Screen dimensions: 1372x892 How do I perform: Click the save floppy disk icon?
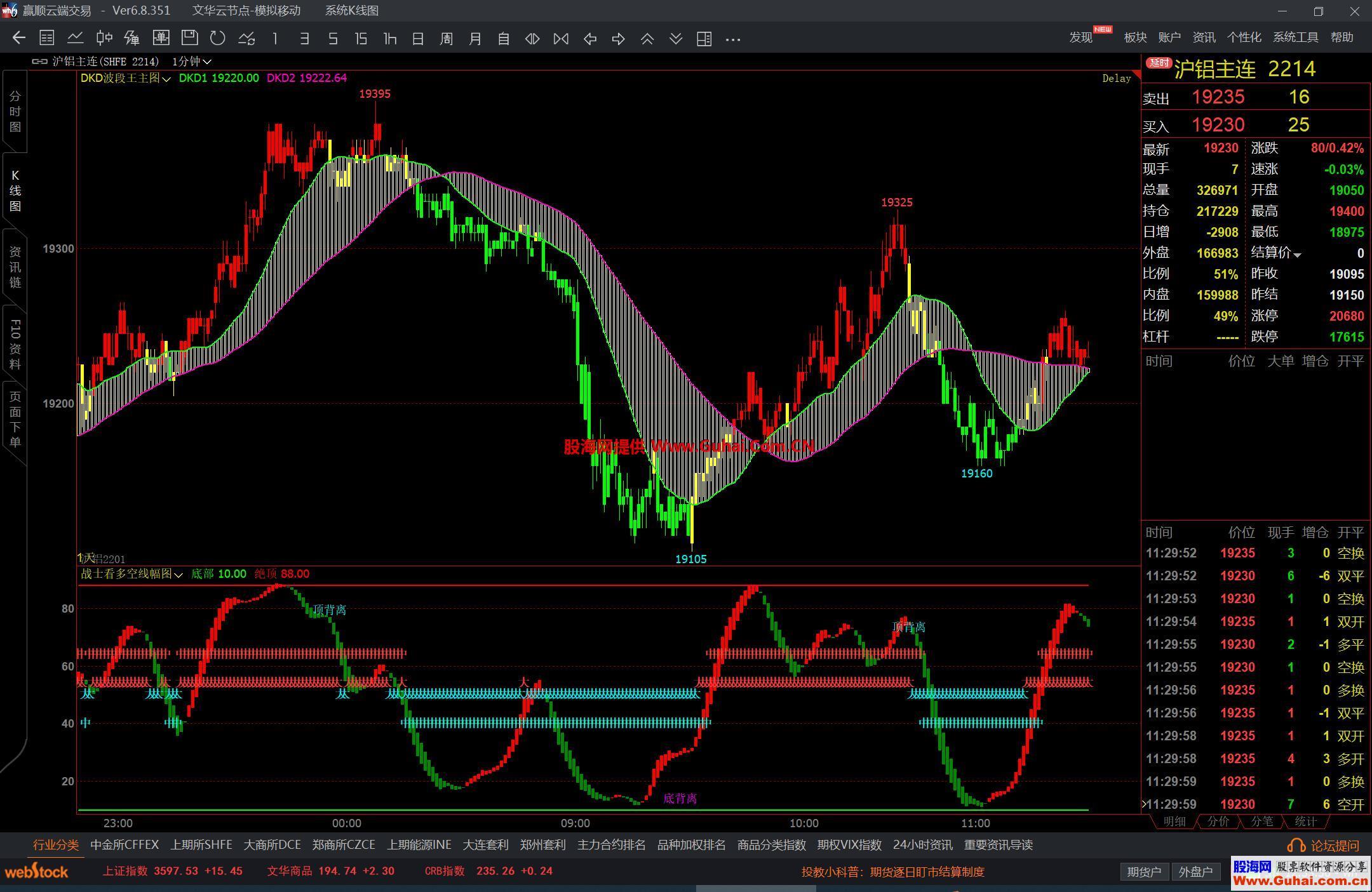[x=189, y=38]
